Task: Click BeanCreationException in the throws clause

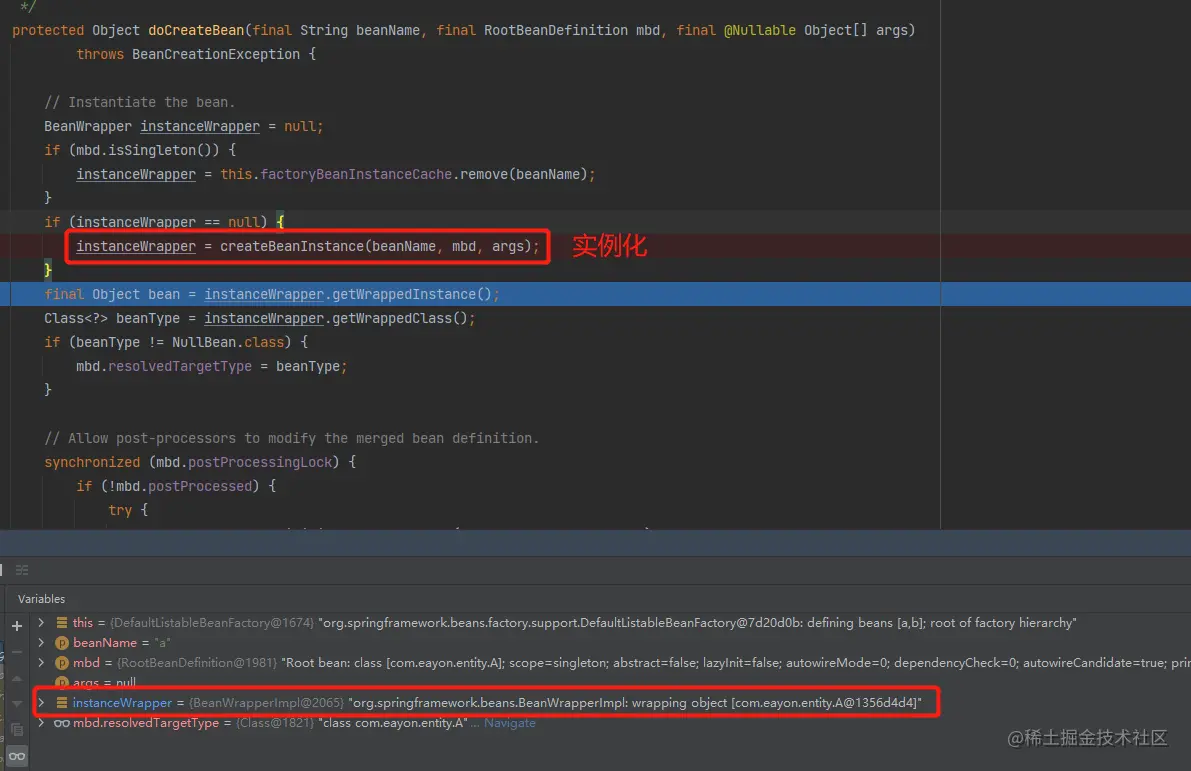Action: [216, 55]
